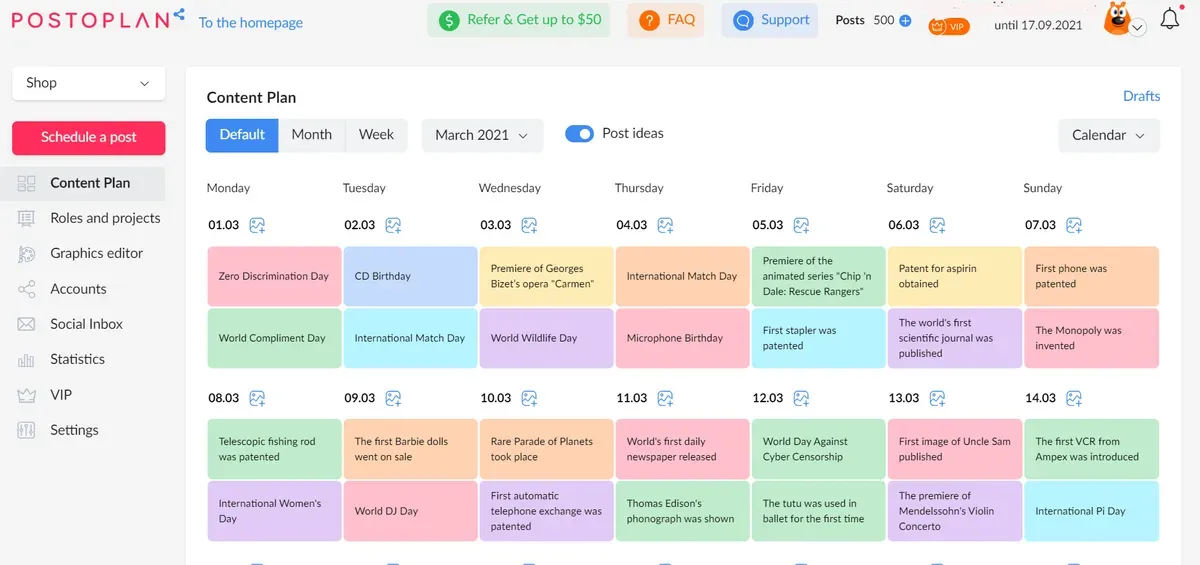This screenshot has height=565, width=1200.
Task: Switch to the Month view tab
Action: click(x=311, y=135)
